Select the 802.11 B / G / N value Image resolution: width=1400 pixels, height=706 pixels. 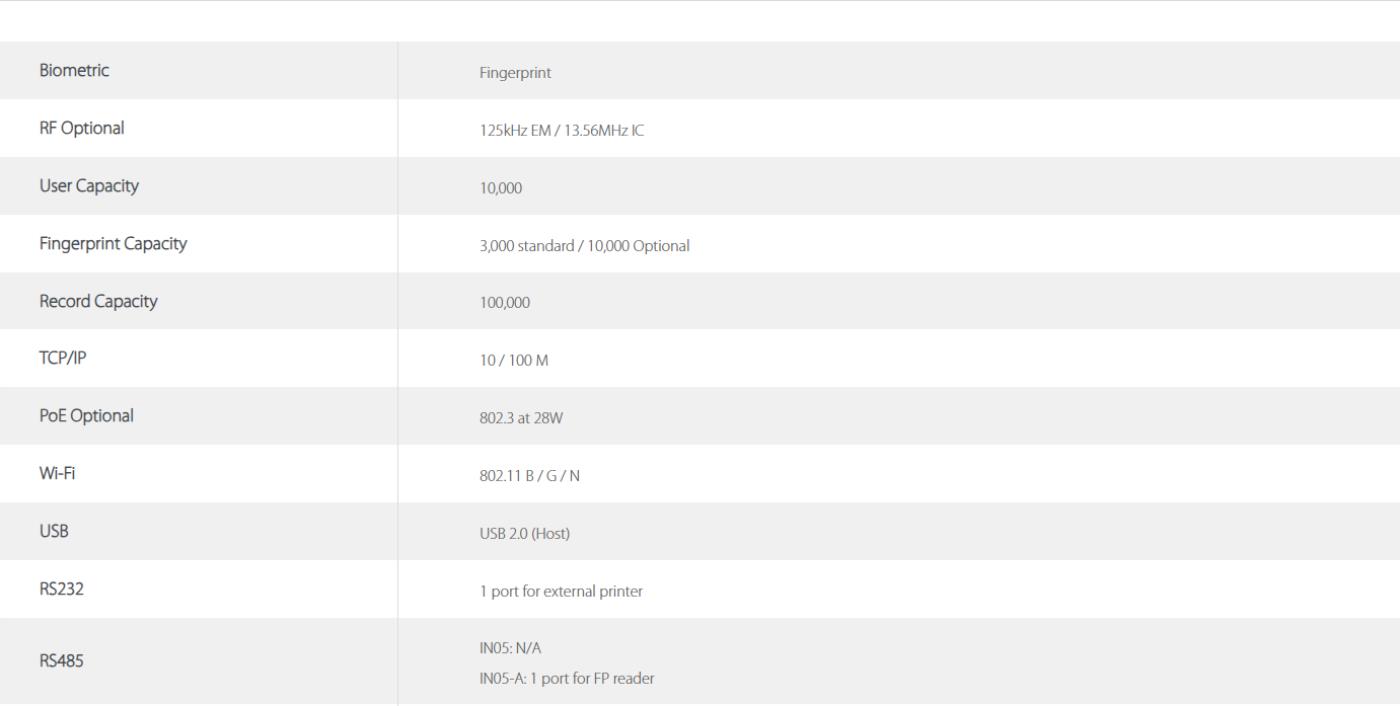530,476
